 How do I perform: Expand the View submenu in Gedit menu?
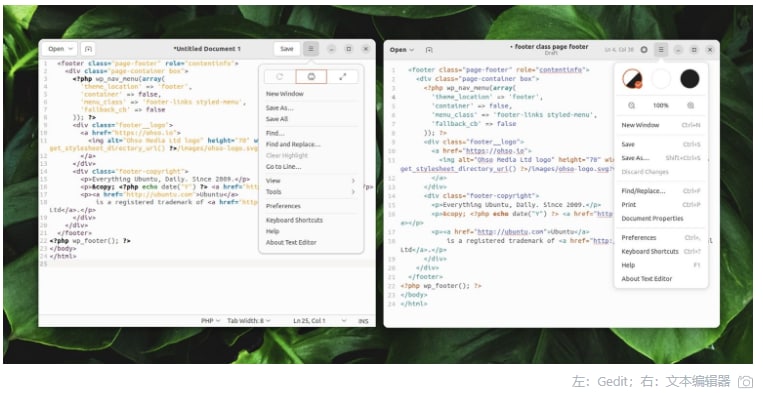(310, 180)
